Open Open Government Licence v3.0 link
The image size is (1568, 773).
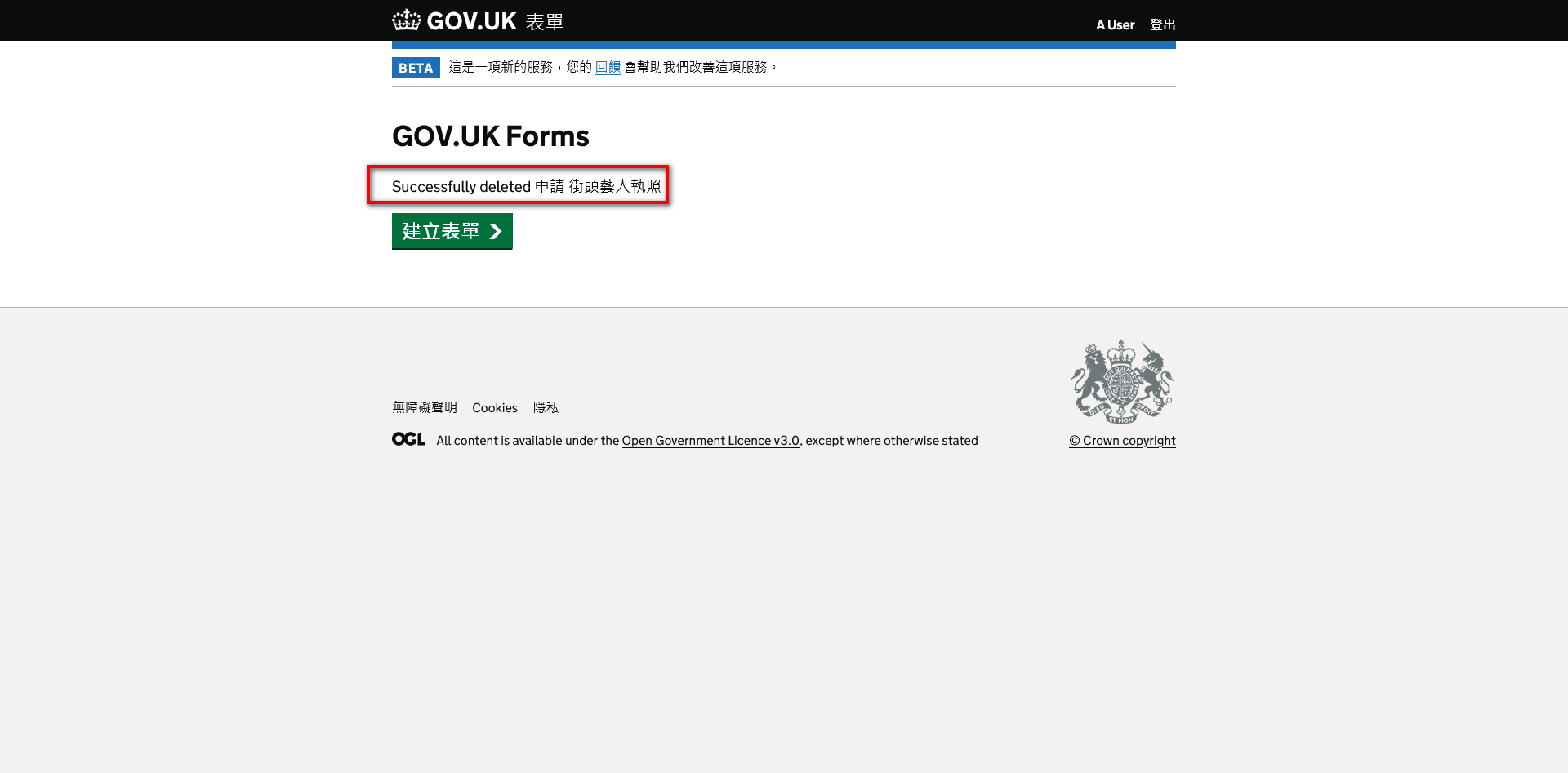pyautogui.click(x=710, y=441)
